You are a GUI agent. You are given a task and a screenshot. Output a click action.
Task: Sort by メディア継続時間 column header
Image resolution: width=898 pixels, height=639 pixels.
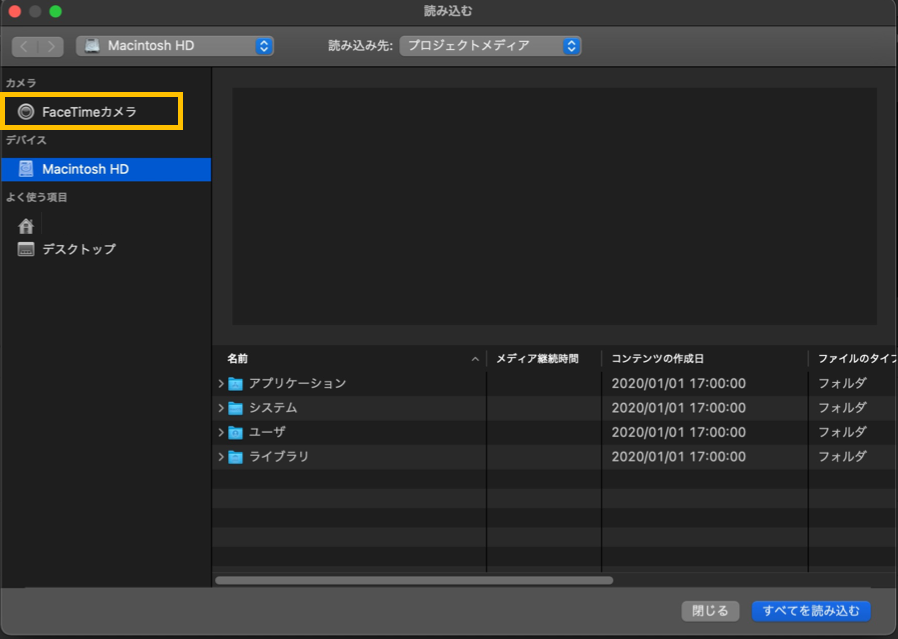click(537, 358)
